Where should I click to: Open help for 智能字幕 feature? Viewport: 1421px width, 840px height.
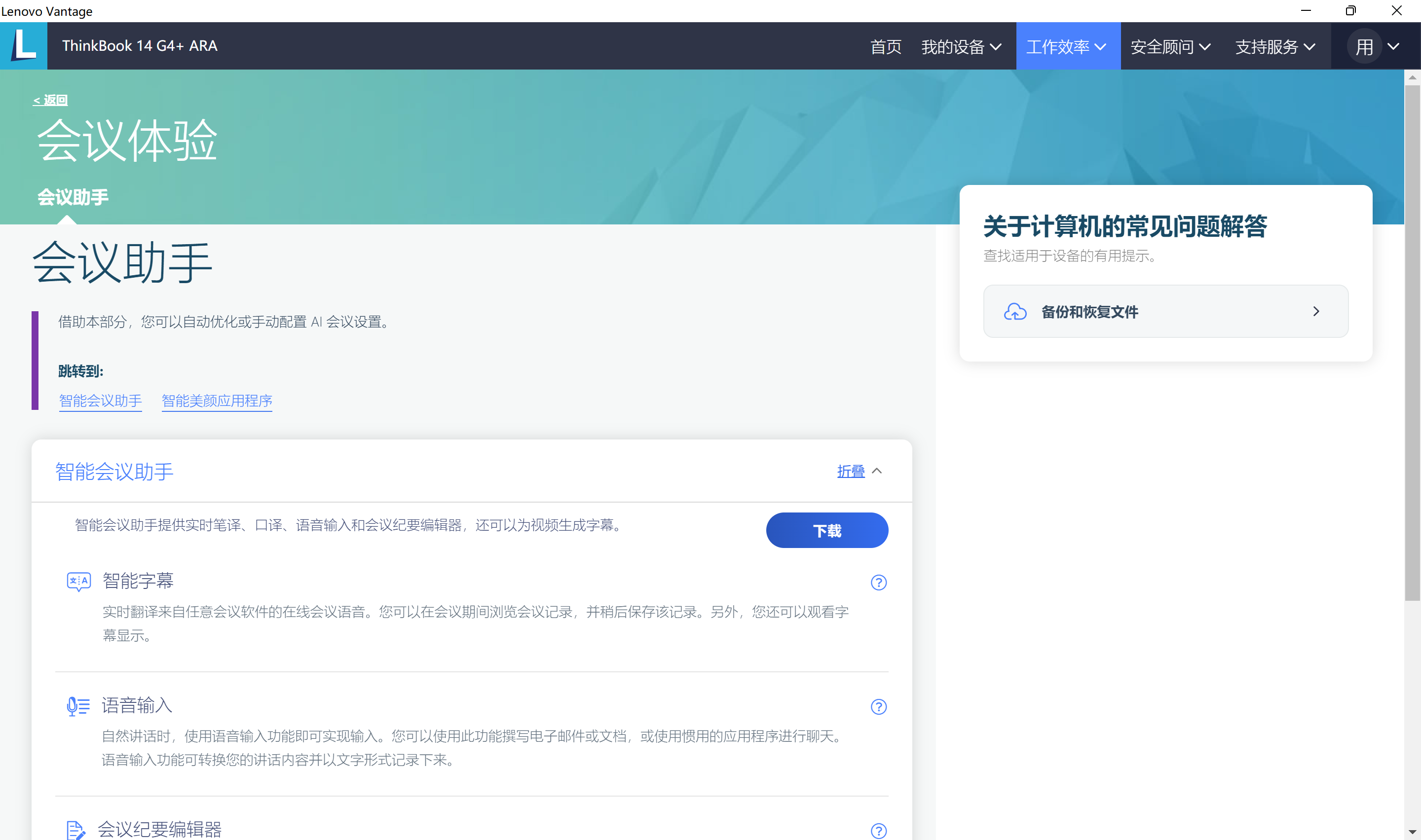tap(878, 583)
